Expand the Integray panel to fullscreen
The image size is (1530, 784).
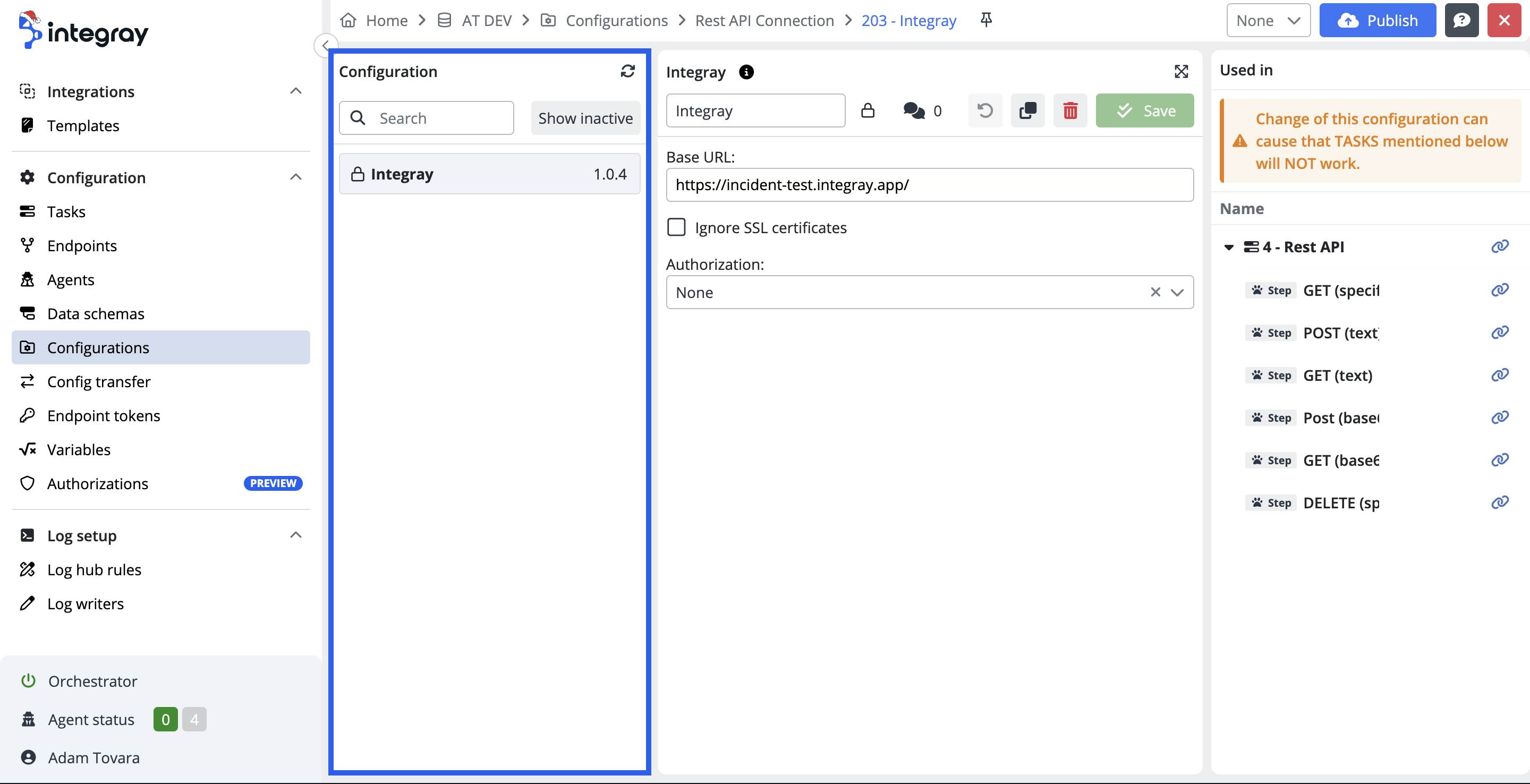[1181, 72]
